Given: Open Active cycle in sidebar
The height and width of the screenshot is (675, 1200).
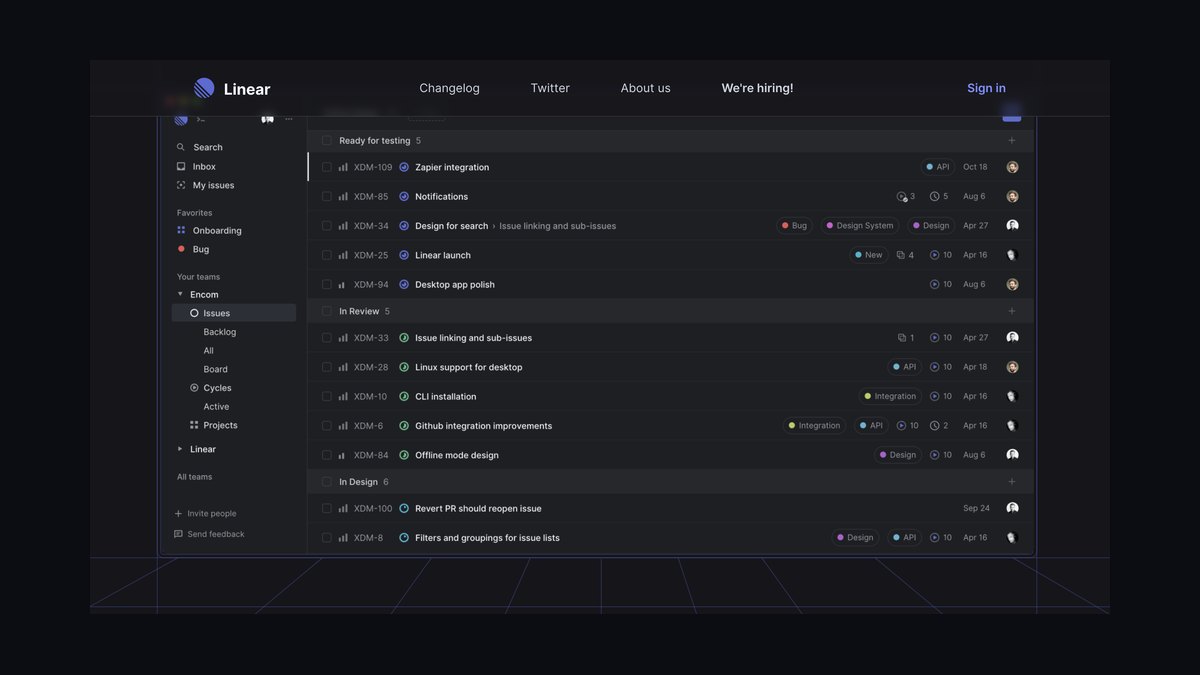Looking at the screenshot, I should tap(216, 407).
